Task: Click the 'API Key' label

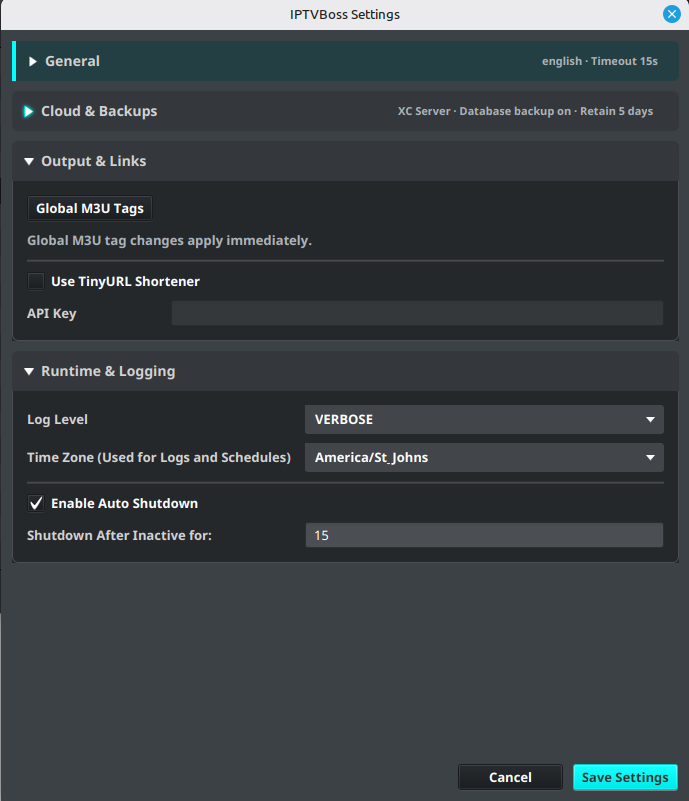Action: 52,313
